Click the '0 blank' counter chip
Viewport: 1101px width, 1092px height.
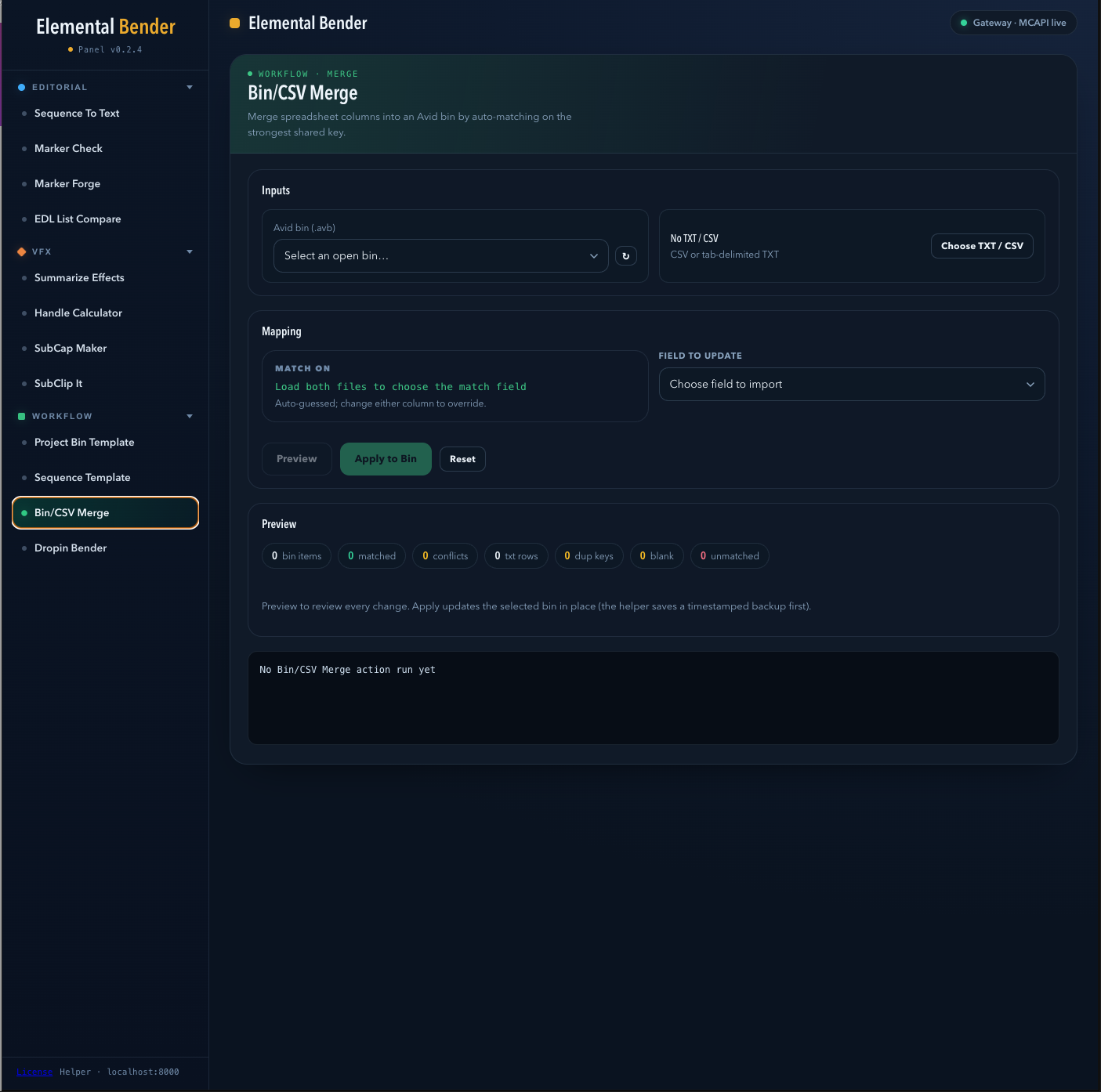tap(657, 556)
